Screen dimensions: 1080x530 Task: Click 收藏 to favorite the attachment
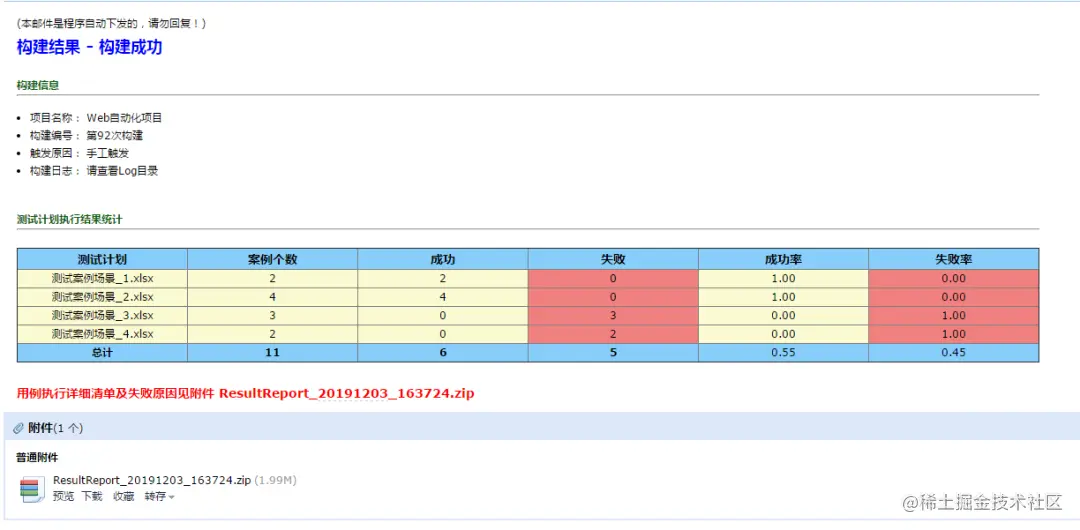point(124,496)
